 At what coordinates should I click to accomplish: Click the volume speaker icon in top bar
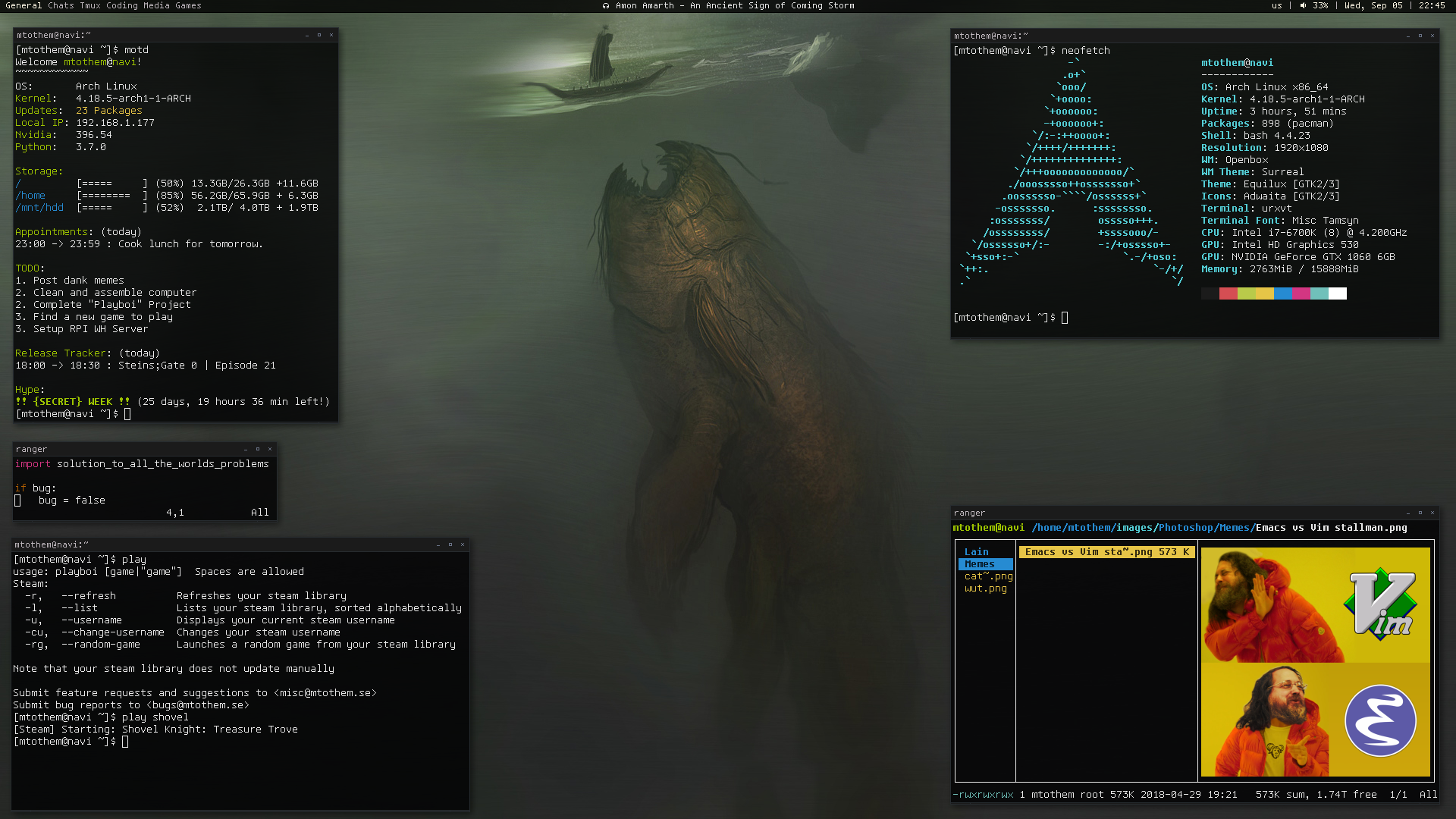pyautogui.click(x=1303, y=5)
